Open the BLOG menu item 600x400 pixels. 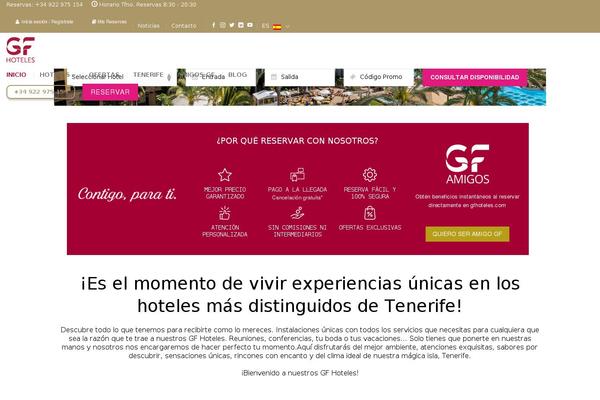coord(238,75)
